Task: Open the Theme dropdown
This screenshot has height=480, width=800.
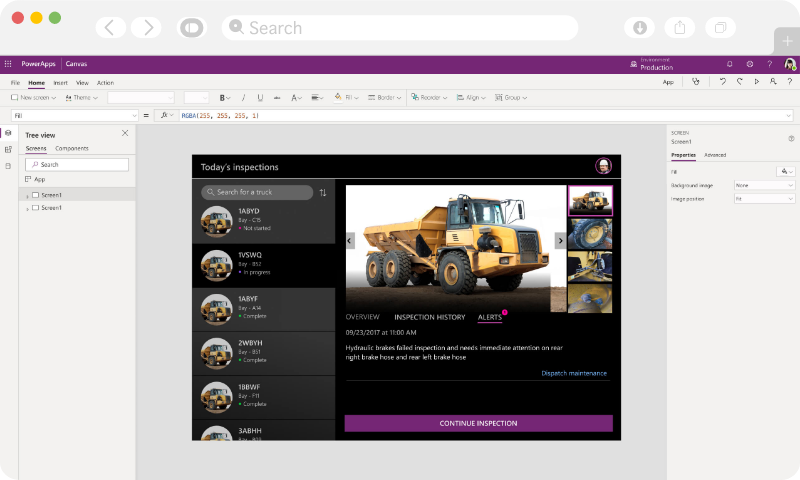Action: [x=82, y=97]
